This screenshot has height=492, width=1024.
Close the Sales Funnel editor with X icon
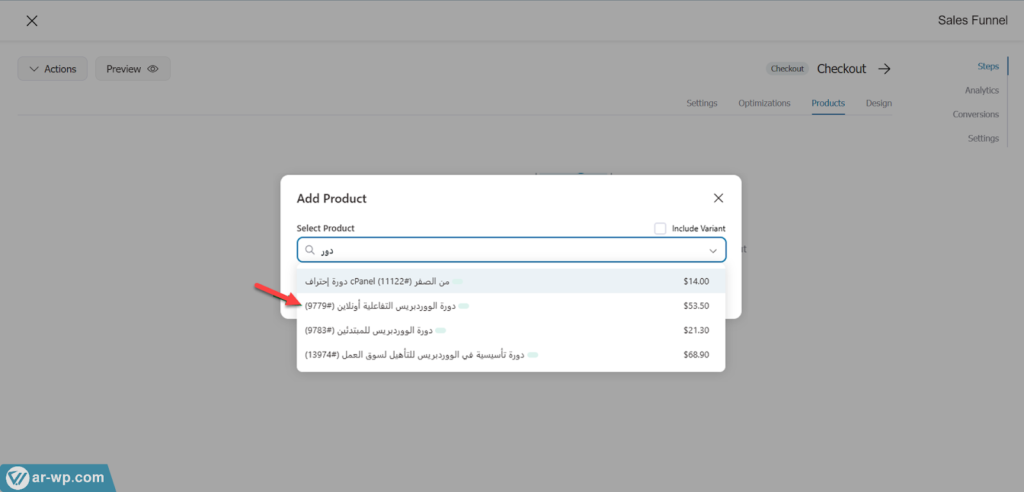32,21
